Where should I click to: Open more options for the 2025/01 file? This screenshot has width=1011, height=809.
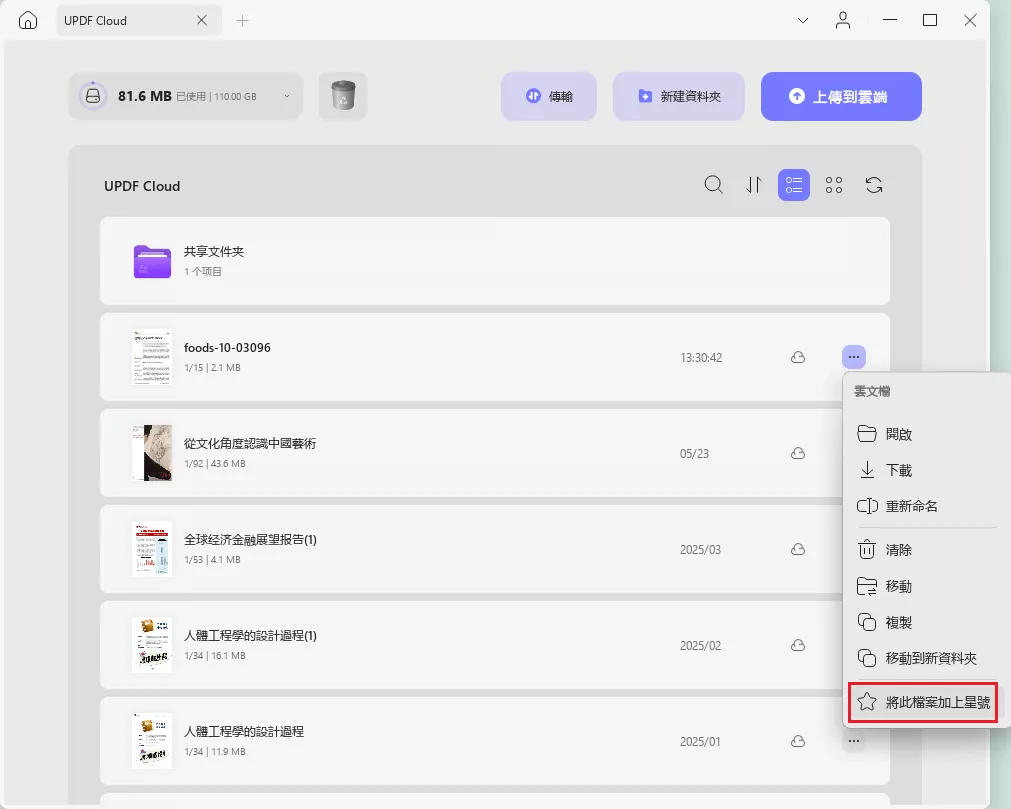(854, 741)
